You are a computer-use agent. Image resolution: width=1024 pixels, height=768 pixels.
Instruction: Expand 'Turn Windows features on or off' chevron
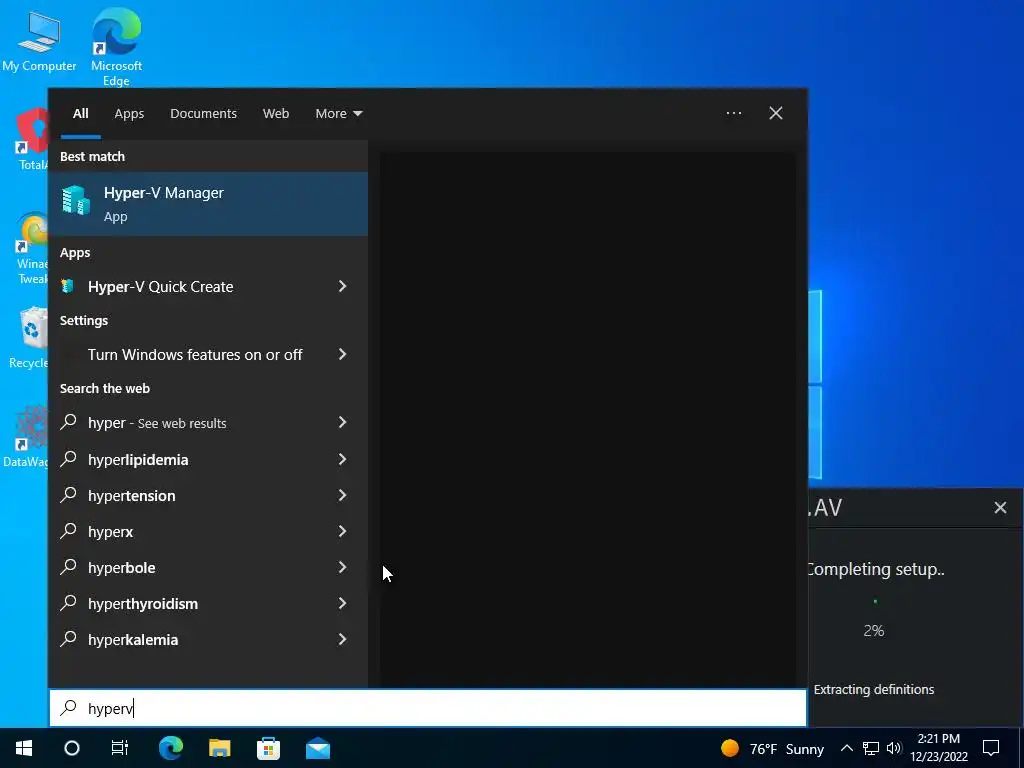point(342,354)
